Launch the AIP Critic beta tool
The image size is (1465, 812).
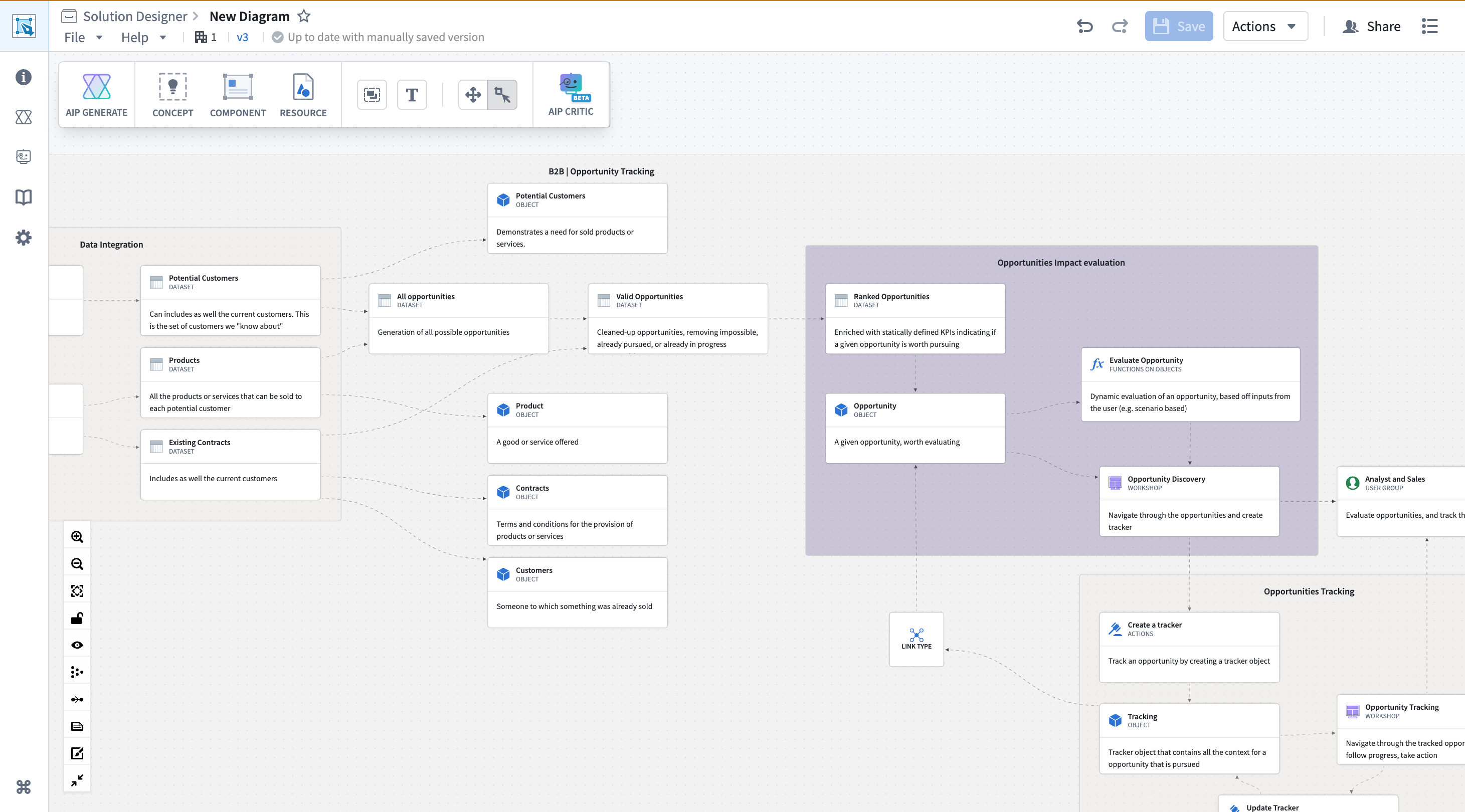[571, 95]
